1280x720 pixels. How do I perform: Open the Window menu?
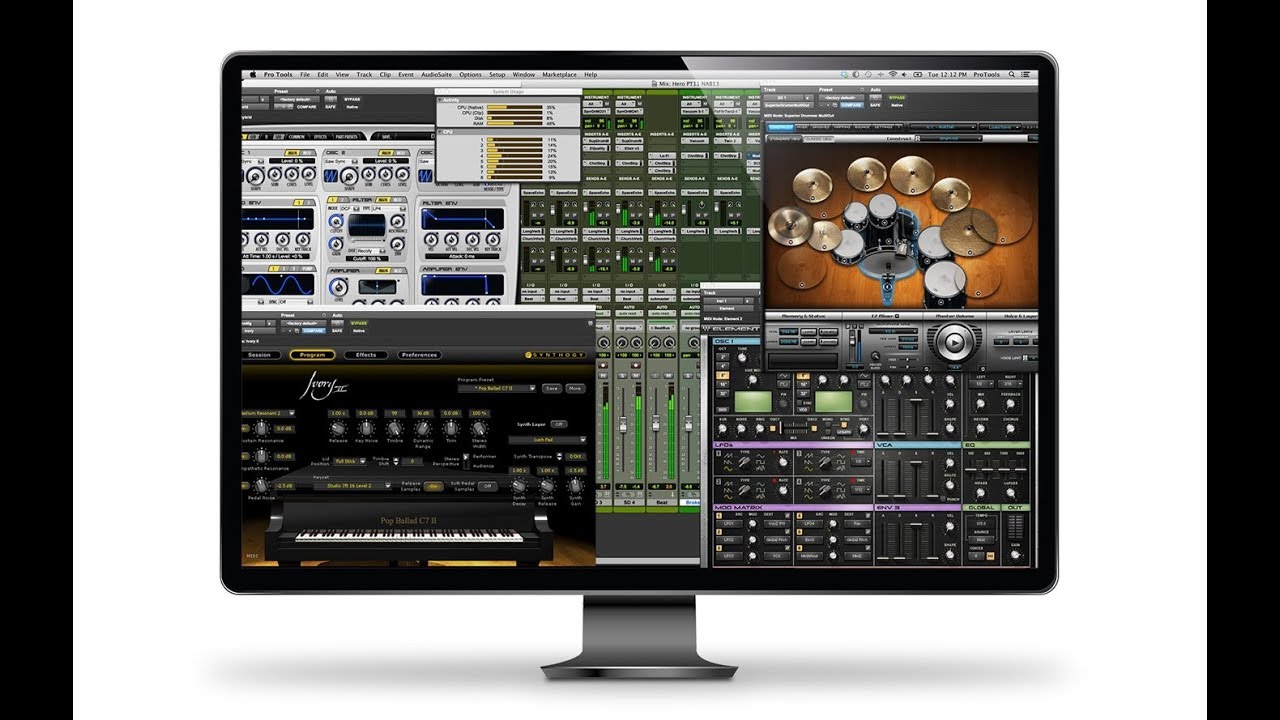pos(524,75)
